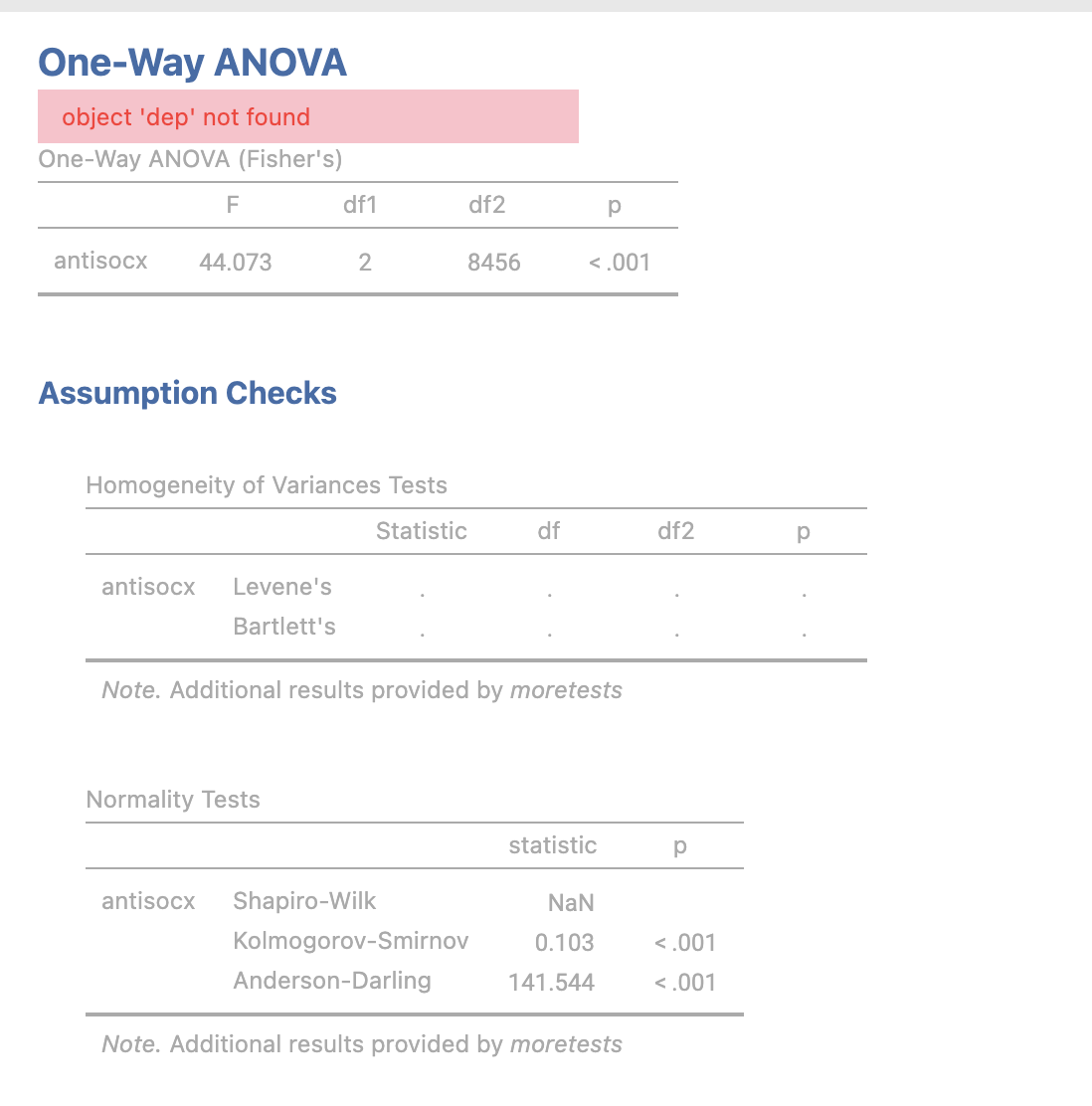Select the F value 44.073 cell
This screenshot has width=1092, height=1106.
tap(235, 262)
